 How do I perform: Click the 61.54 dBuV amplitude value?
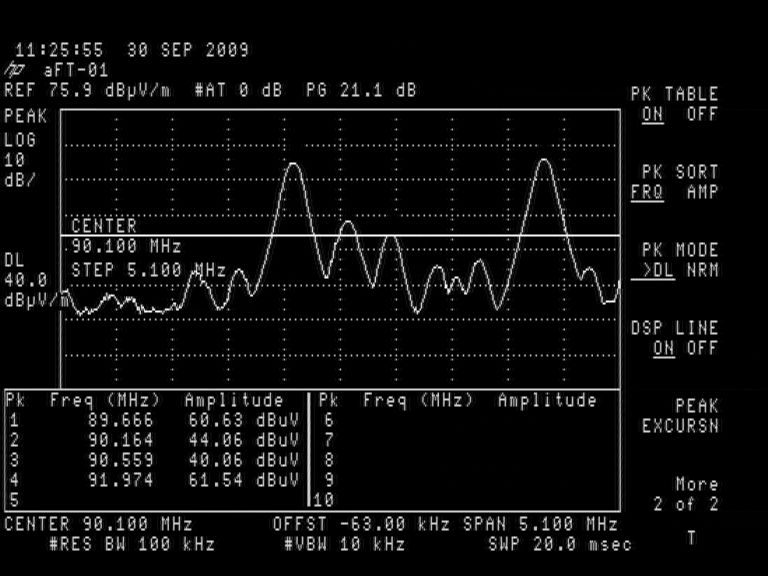(243, 480)
